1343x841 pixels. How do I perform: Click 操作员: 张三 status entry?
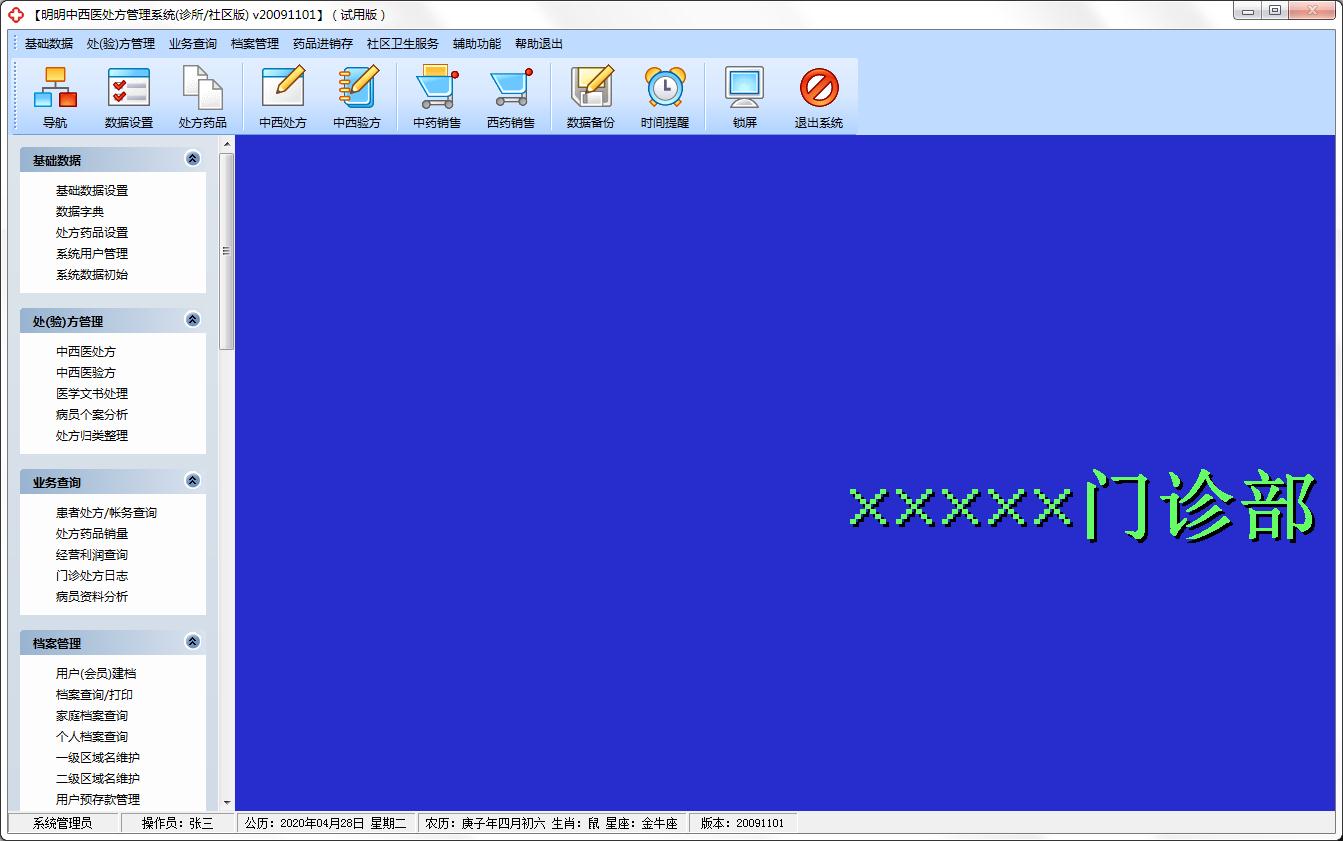click(178, 823)
